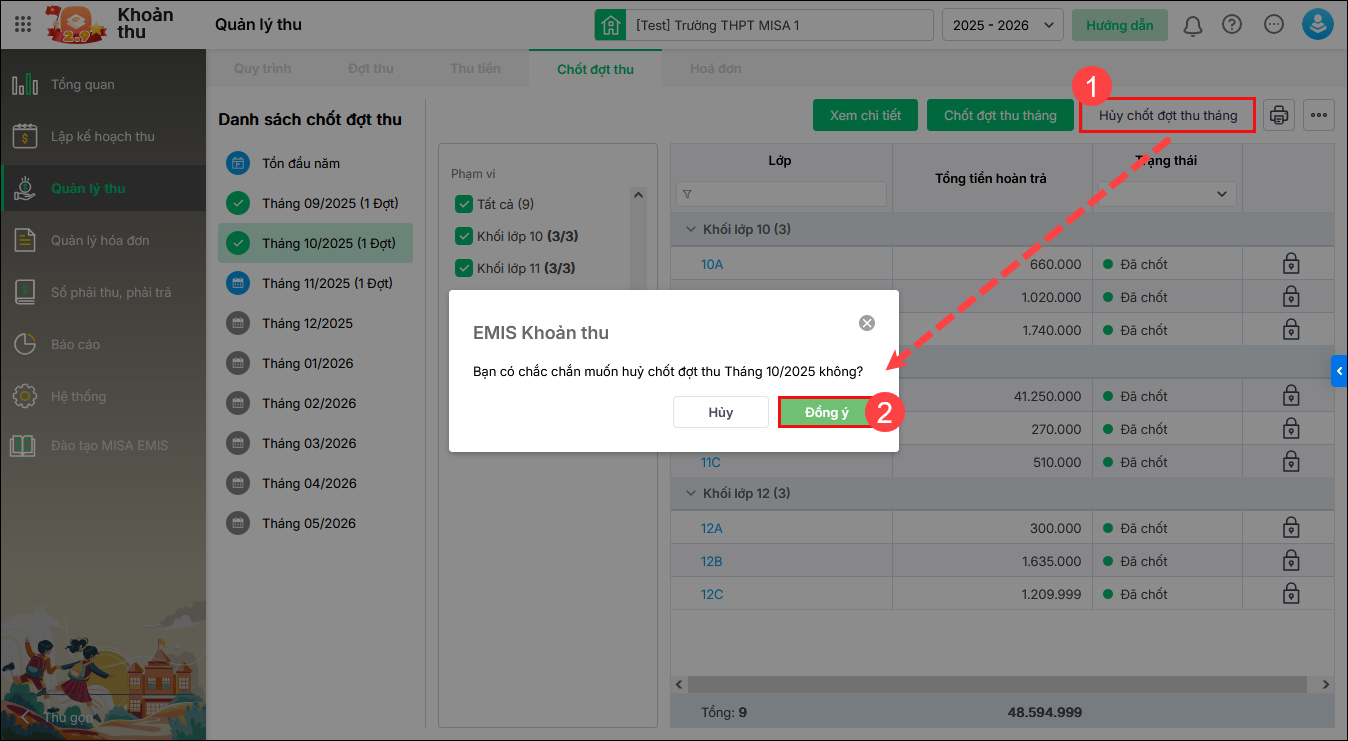Image resolution: width=1348 pixels, height=741 pixels.
Task: Click the notification bell icon
Action: tap(1192, 25)
